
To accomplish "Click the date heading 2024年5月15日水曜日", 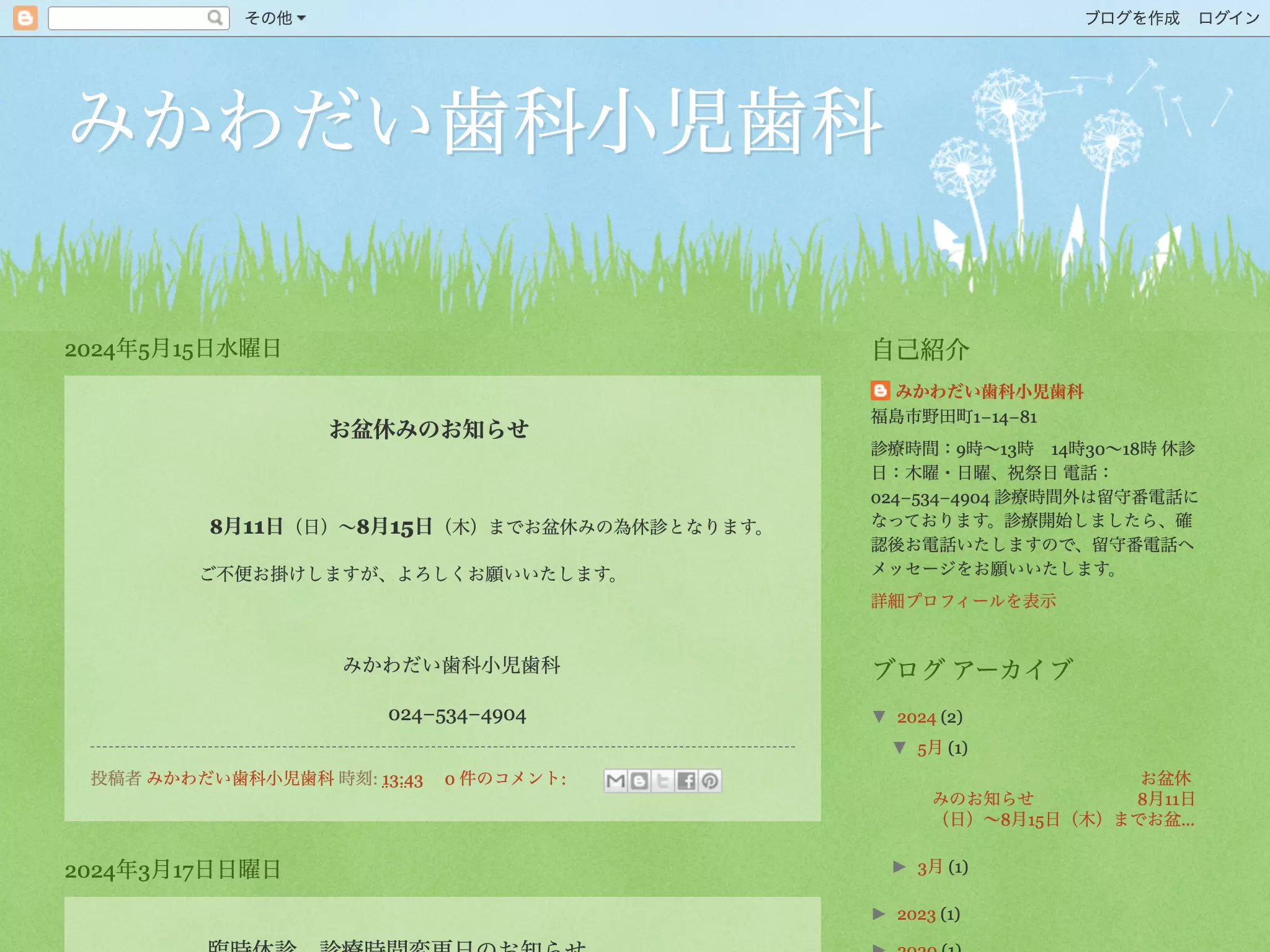I will pyautogui.click(x=173, y=349).
